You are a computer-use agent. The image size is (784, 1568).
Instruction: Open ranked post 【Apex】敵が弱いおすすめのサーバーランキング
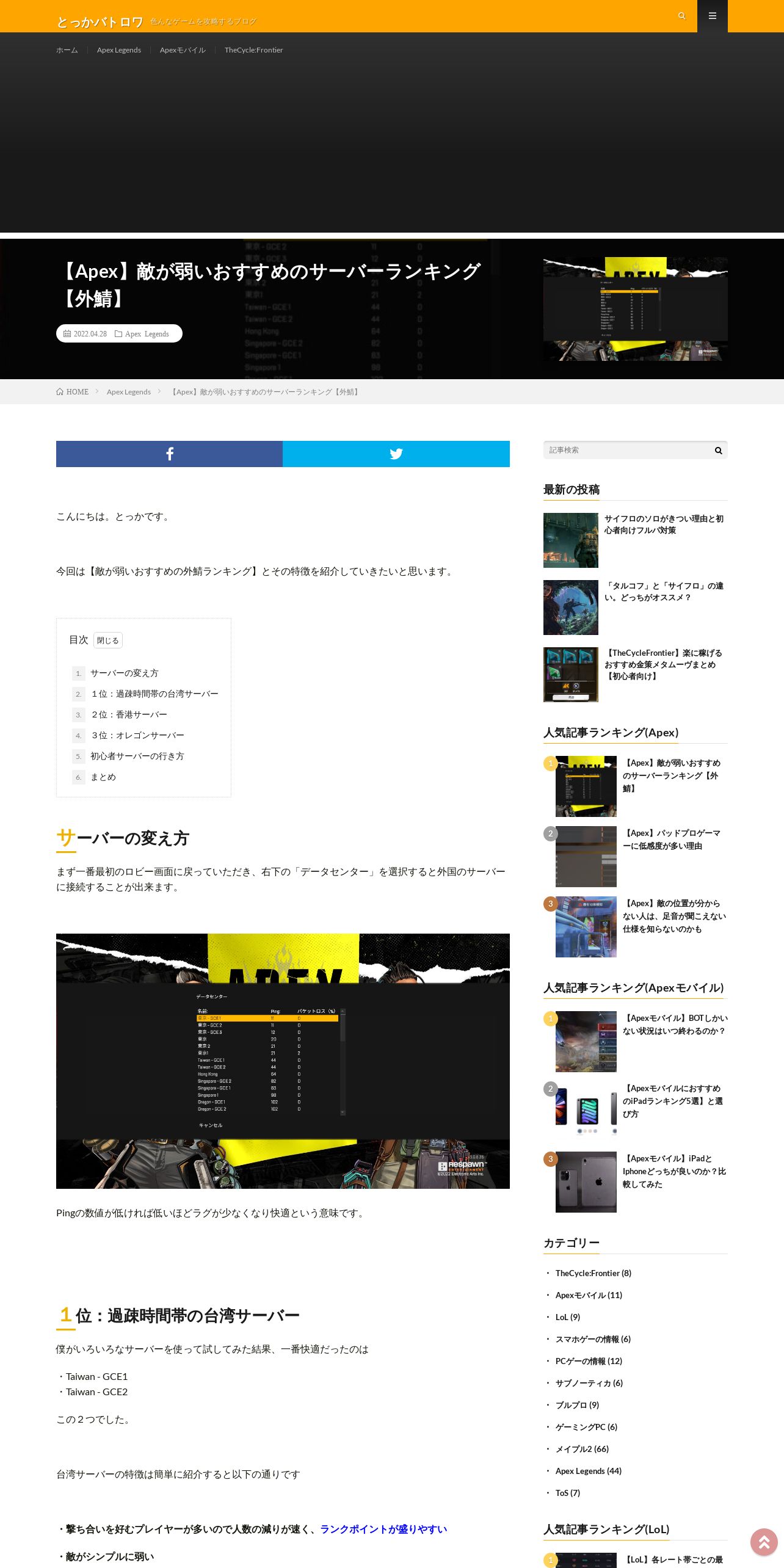pos(672,775)
